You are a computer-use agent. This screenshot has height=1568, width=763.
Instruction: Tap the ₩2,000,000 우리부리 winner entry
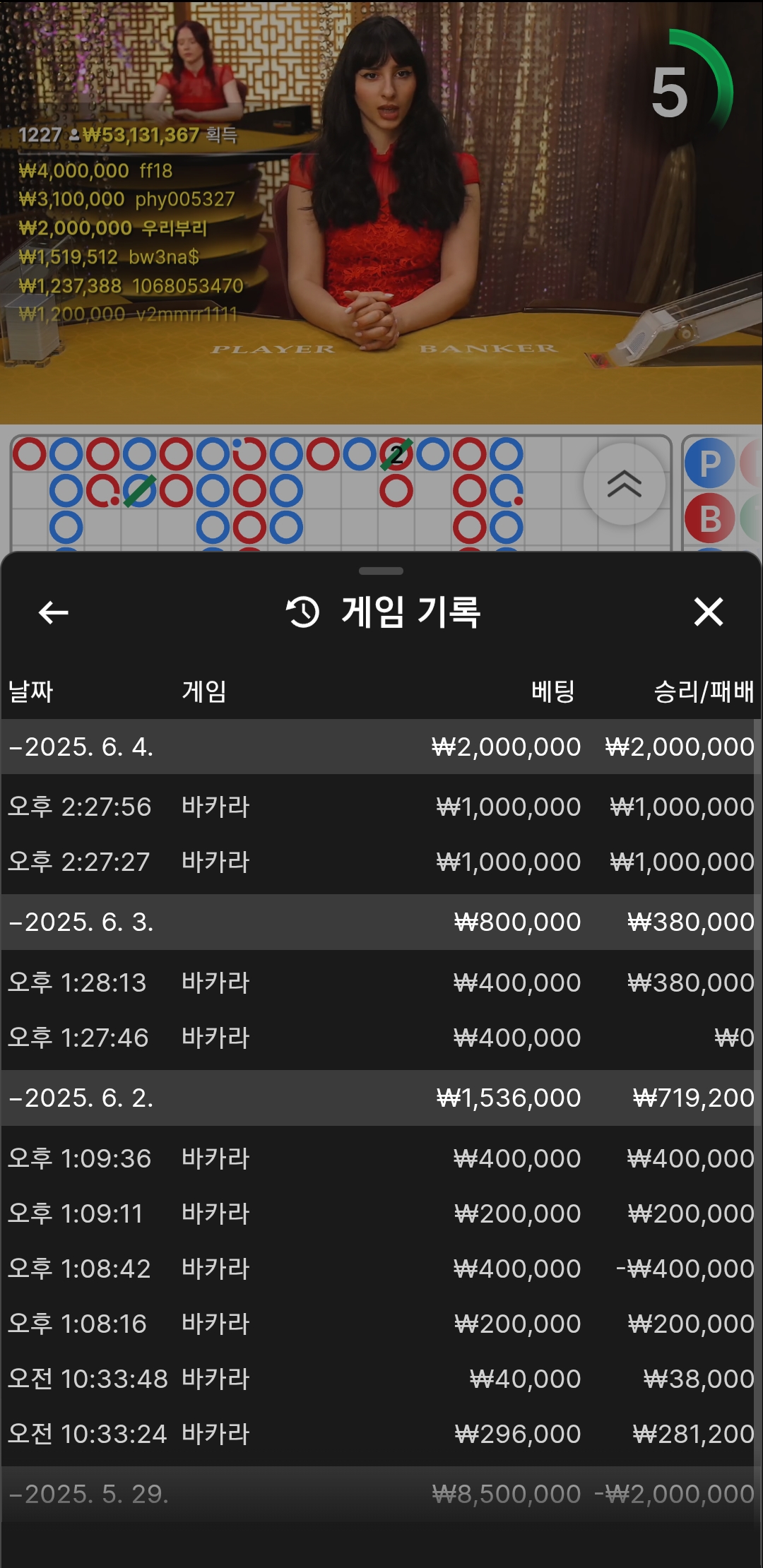(x=113, y=228)
